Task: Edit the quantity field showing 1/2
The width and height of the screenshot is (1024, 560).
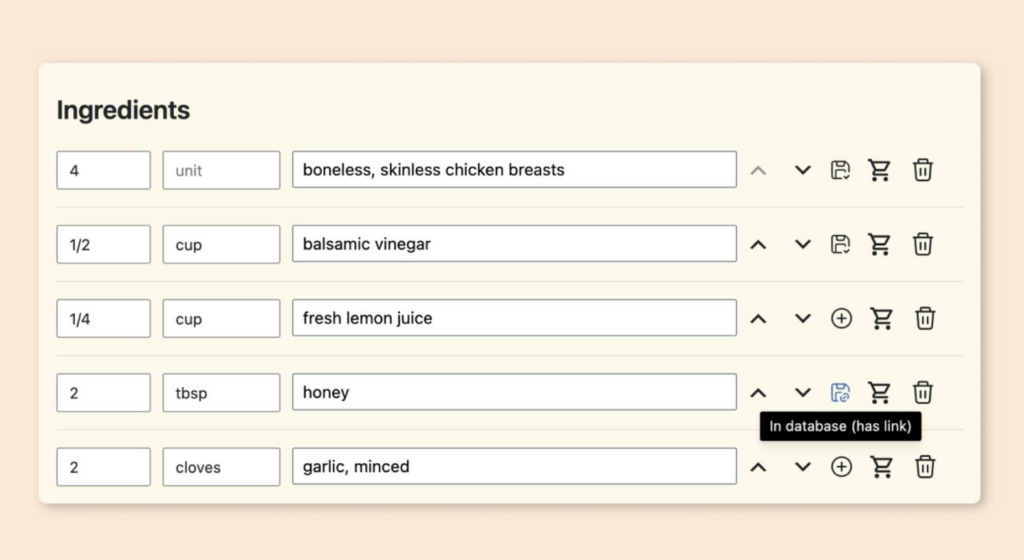Action: (x=103, y=244)
